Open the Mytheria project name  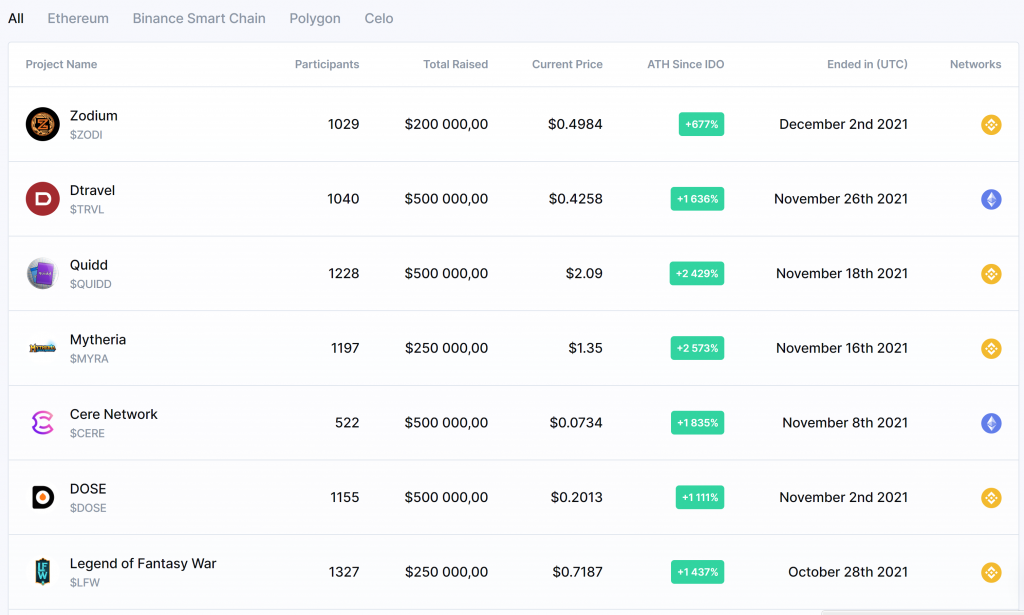[x=98, y=339]
